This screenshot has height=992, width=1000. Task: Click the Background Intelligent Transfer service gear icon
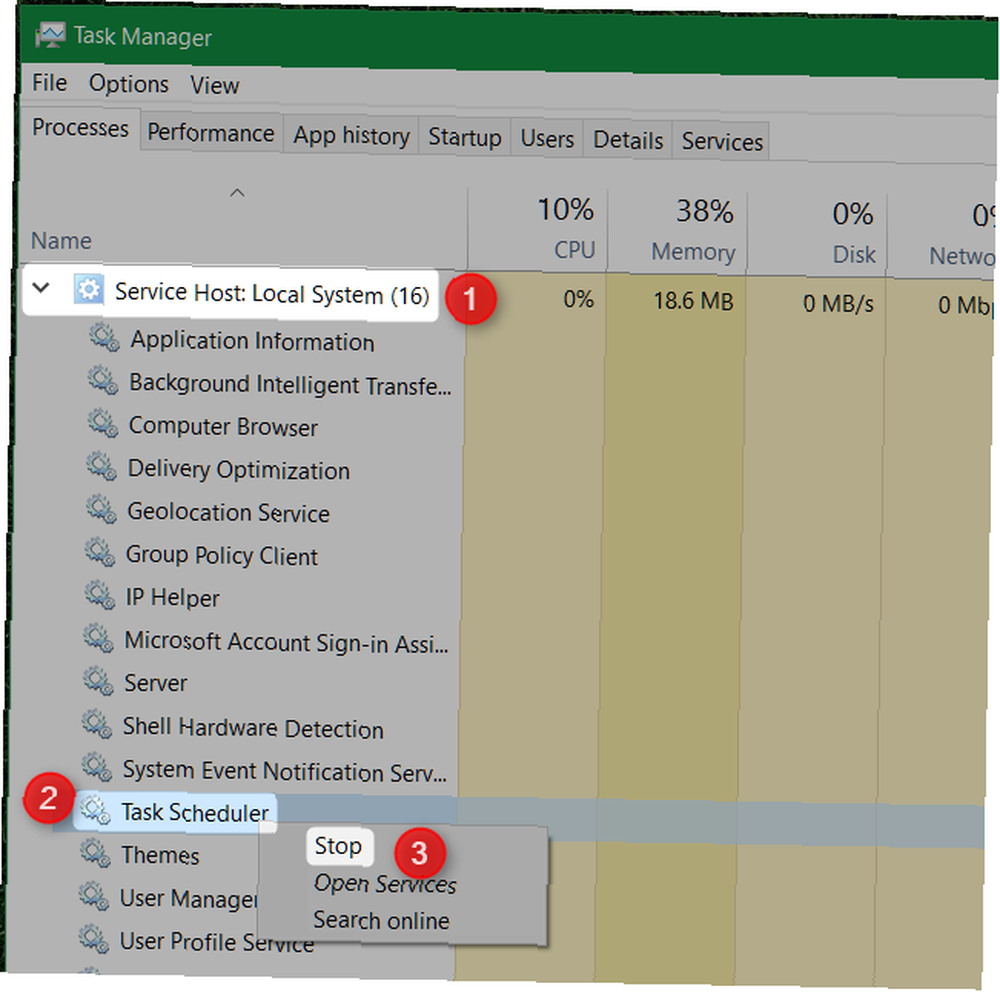pyautogui.click(x=103, y=381)
